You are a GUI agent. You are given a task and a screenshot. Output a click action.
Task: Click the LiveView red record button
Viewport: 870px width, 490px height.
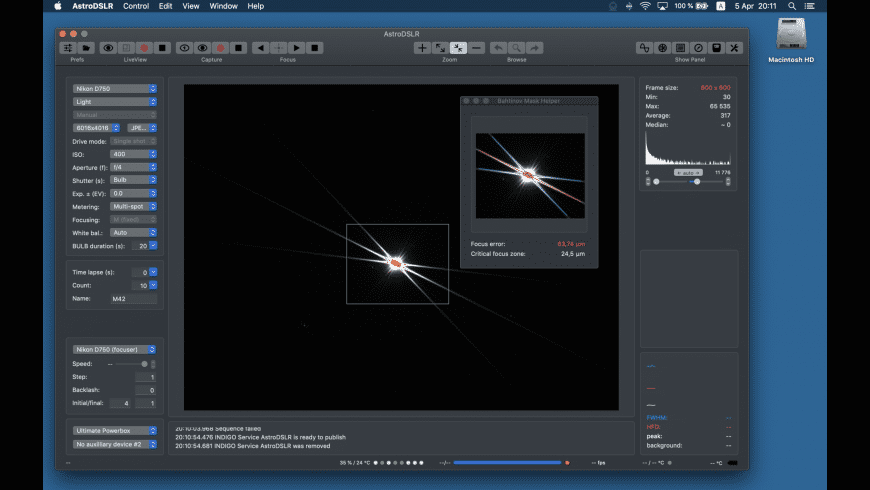coord(144,48)
